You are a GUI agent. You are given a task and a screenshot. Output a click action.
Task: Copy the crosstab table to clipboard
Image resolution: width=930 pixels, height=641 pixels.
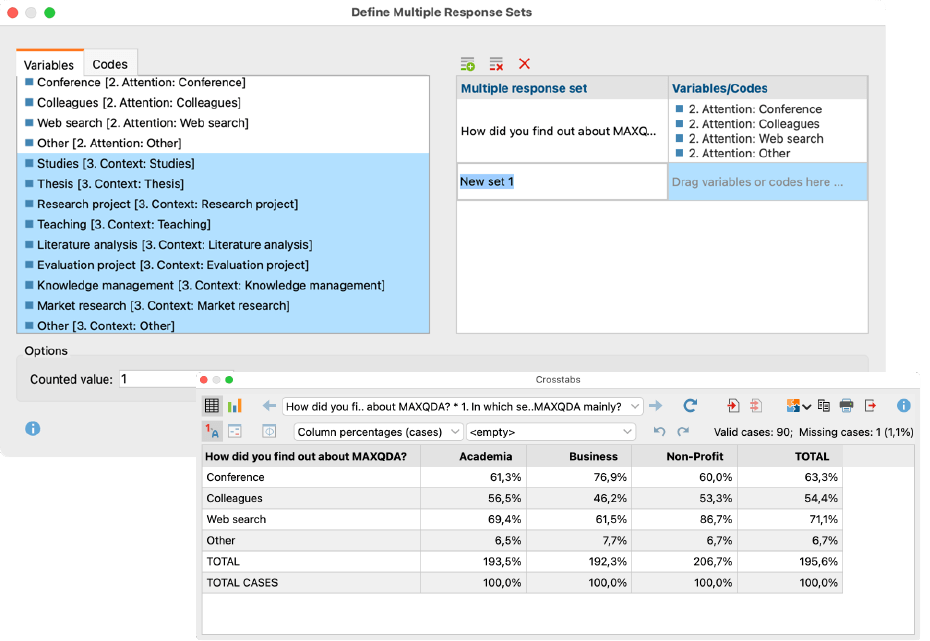pyautogui.click(x=824, y=406)
